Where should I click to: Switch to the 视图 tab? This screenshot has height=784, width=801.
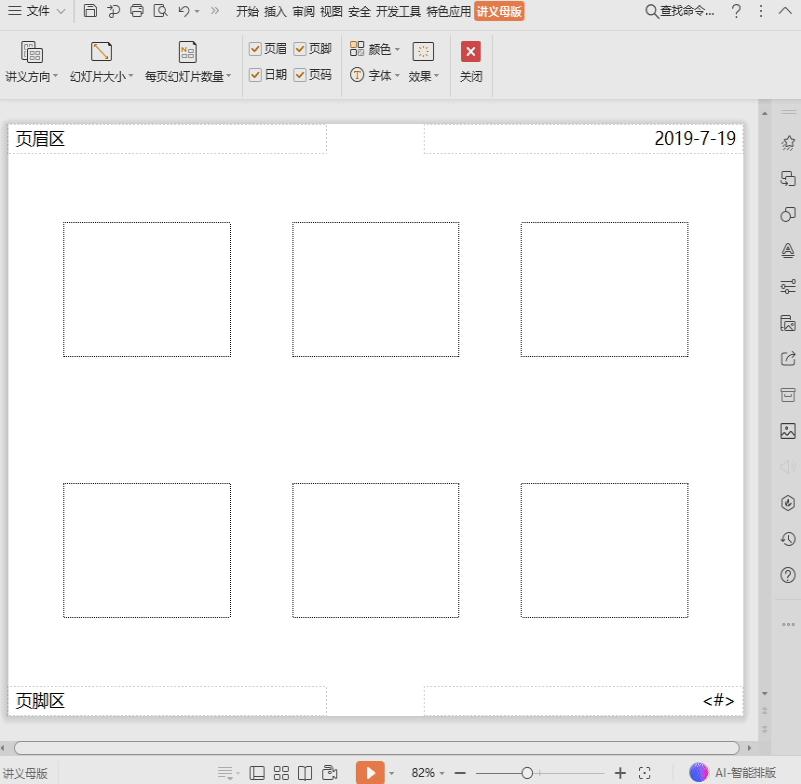[331, 11]
